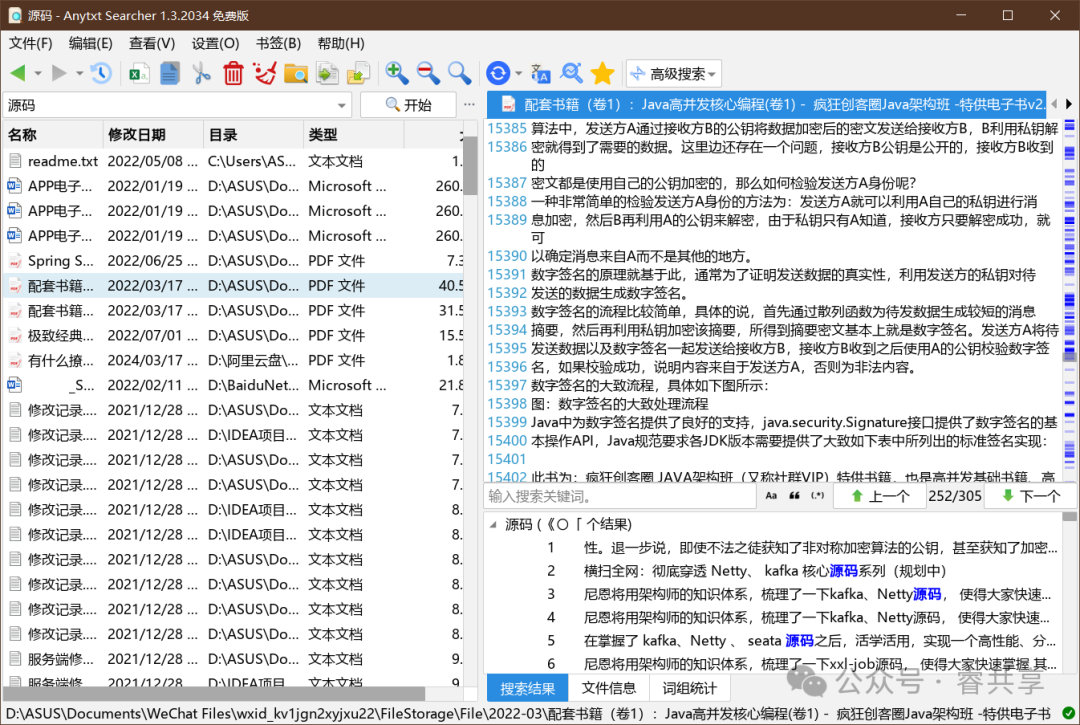Switch to the 文件信息 tab
The width and height of the screenshot is (1080, 725).
tap(609, 688)
